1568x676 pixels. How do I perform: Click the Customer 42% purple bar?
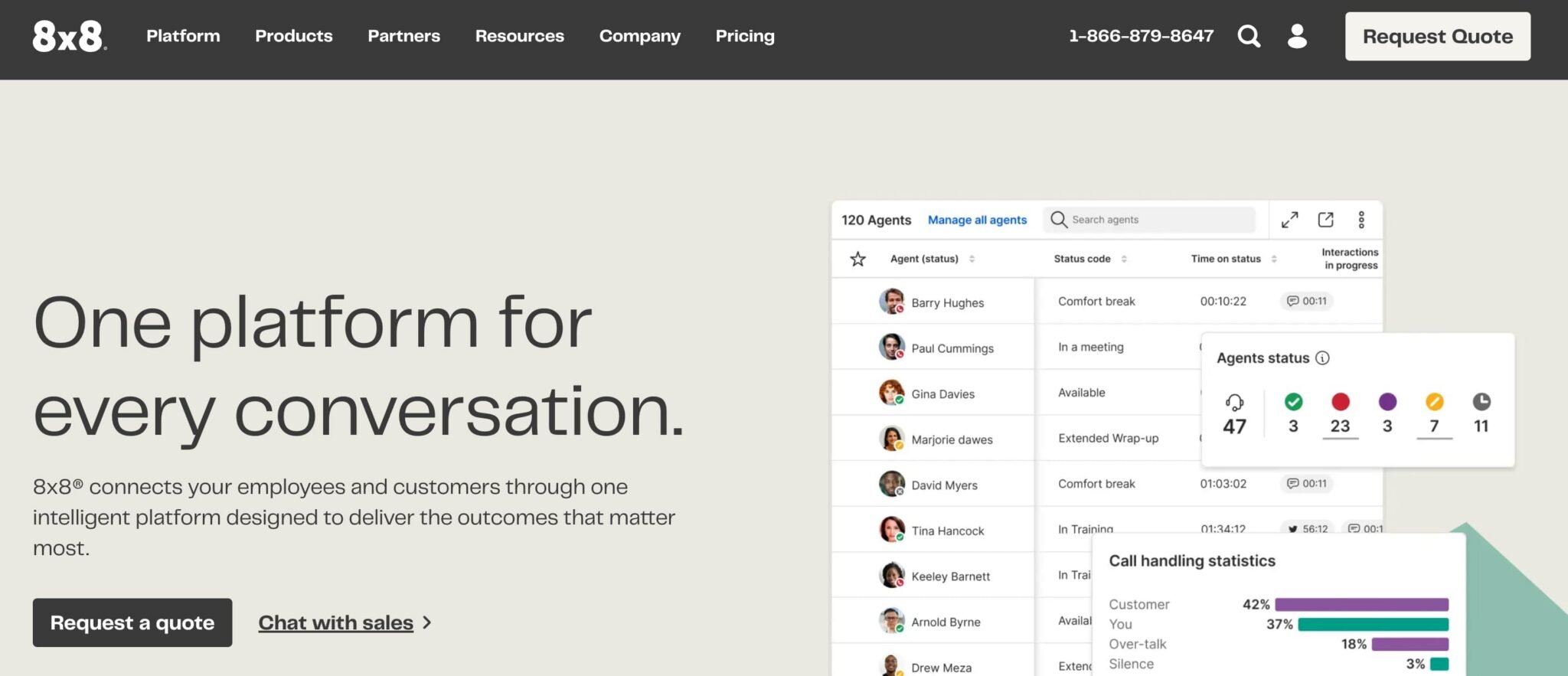(x=1362, y=604)
